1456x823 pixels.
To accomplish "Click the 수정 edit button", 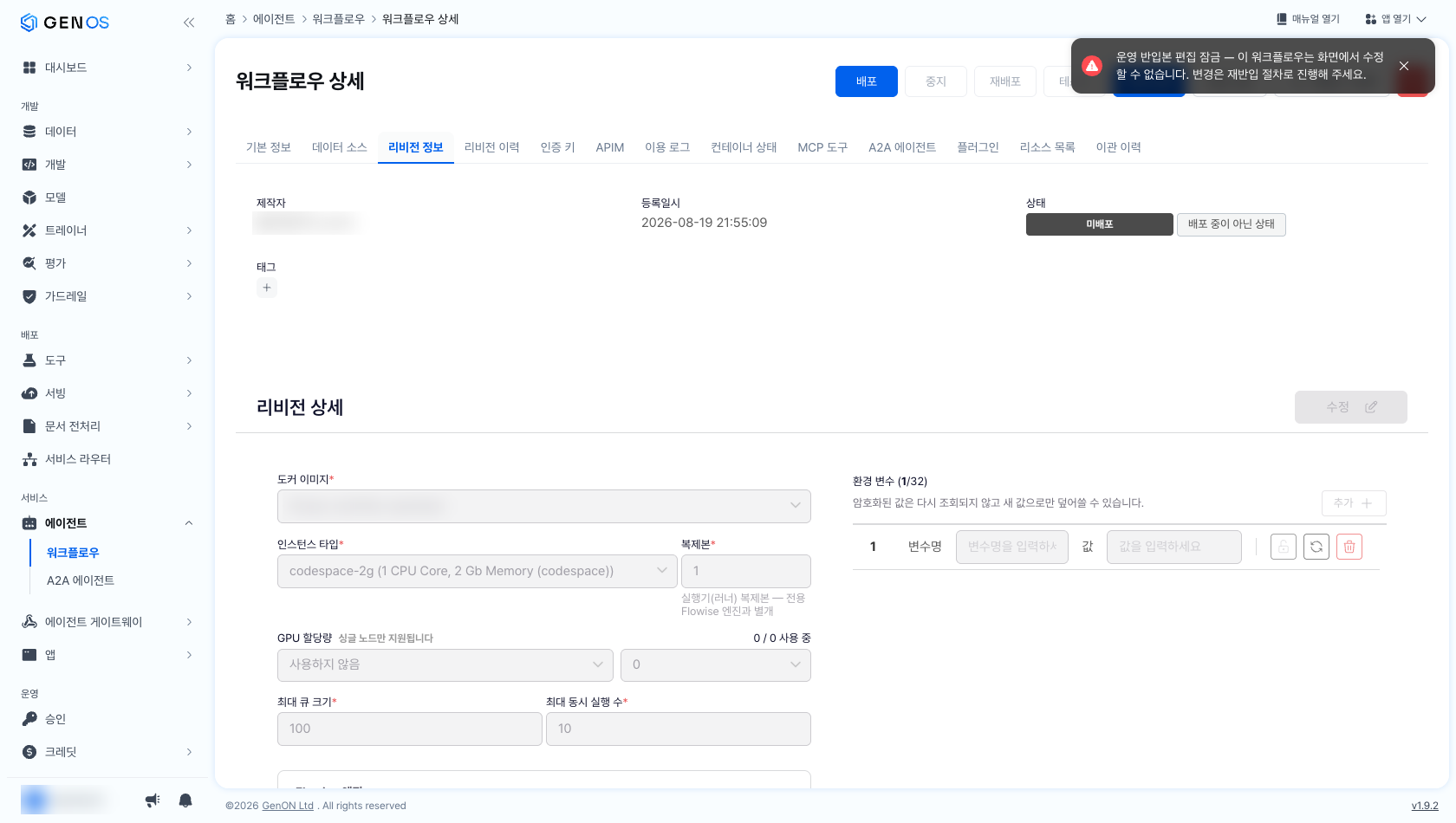I will coord(1351,407).
